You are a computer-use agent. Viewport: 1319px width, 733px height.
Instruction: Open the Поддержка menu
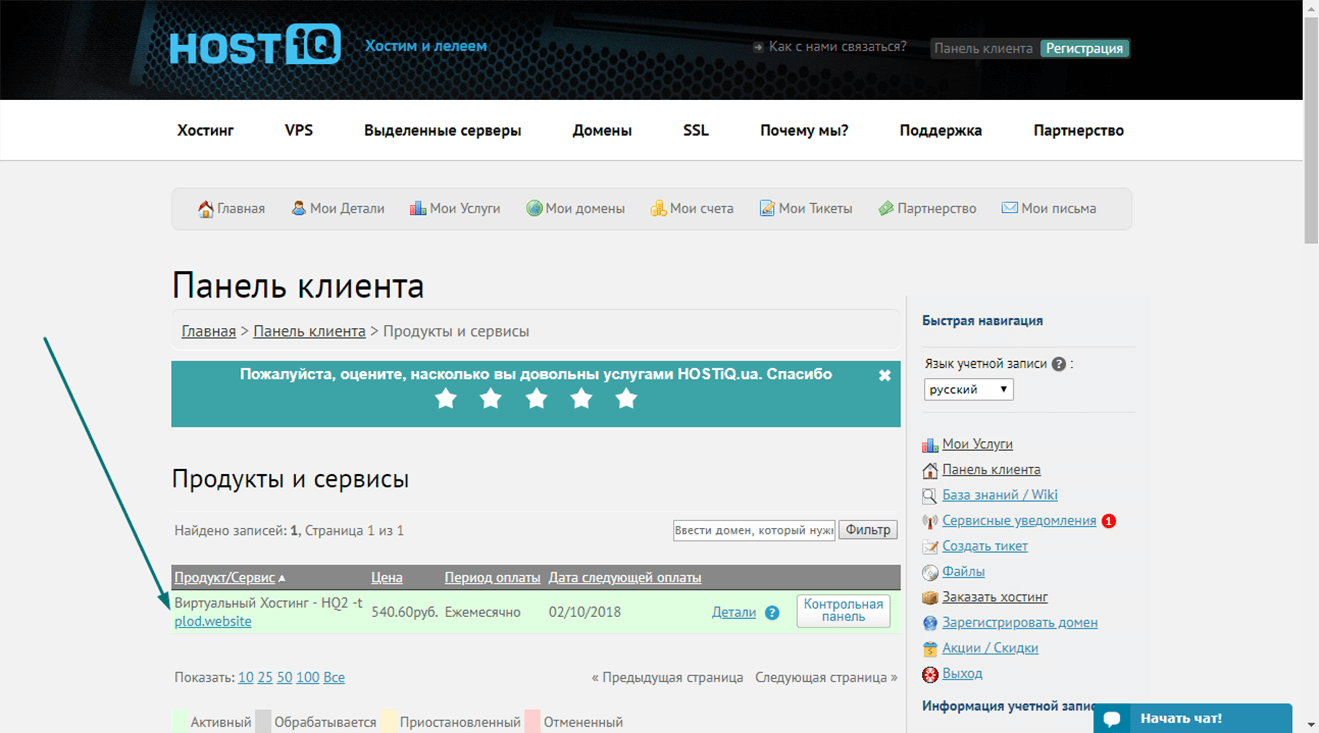[941, 130]
